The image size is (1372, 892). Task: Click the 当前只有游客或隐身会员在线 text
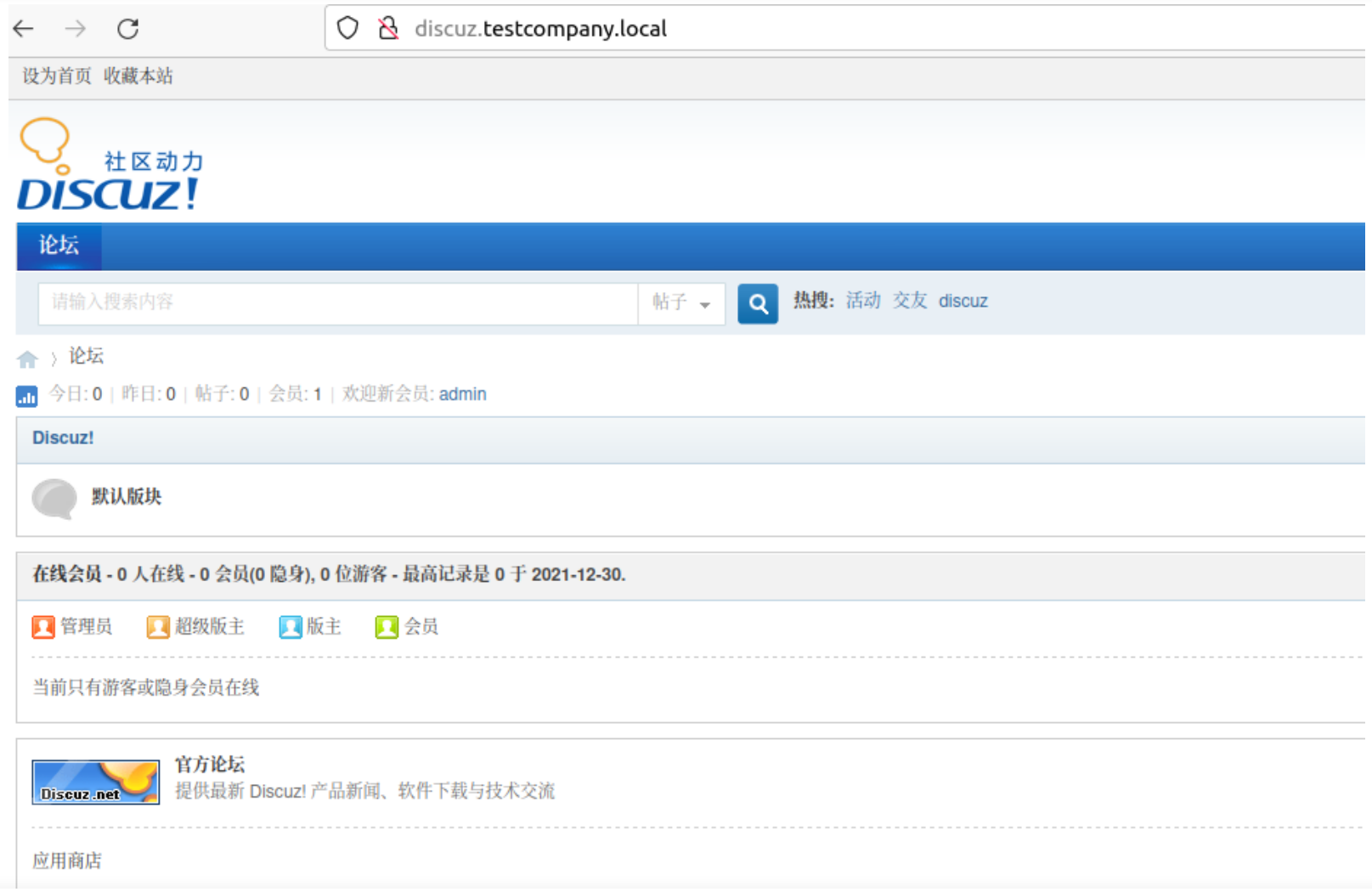(x=146, y=688)
